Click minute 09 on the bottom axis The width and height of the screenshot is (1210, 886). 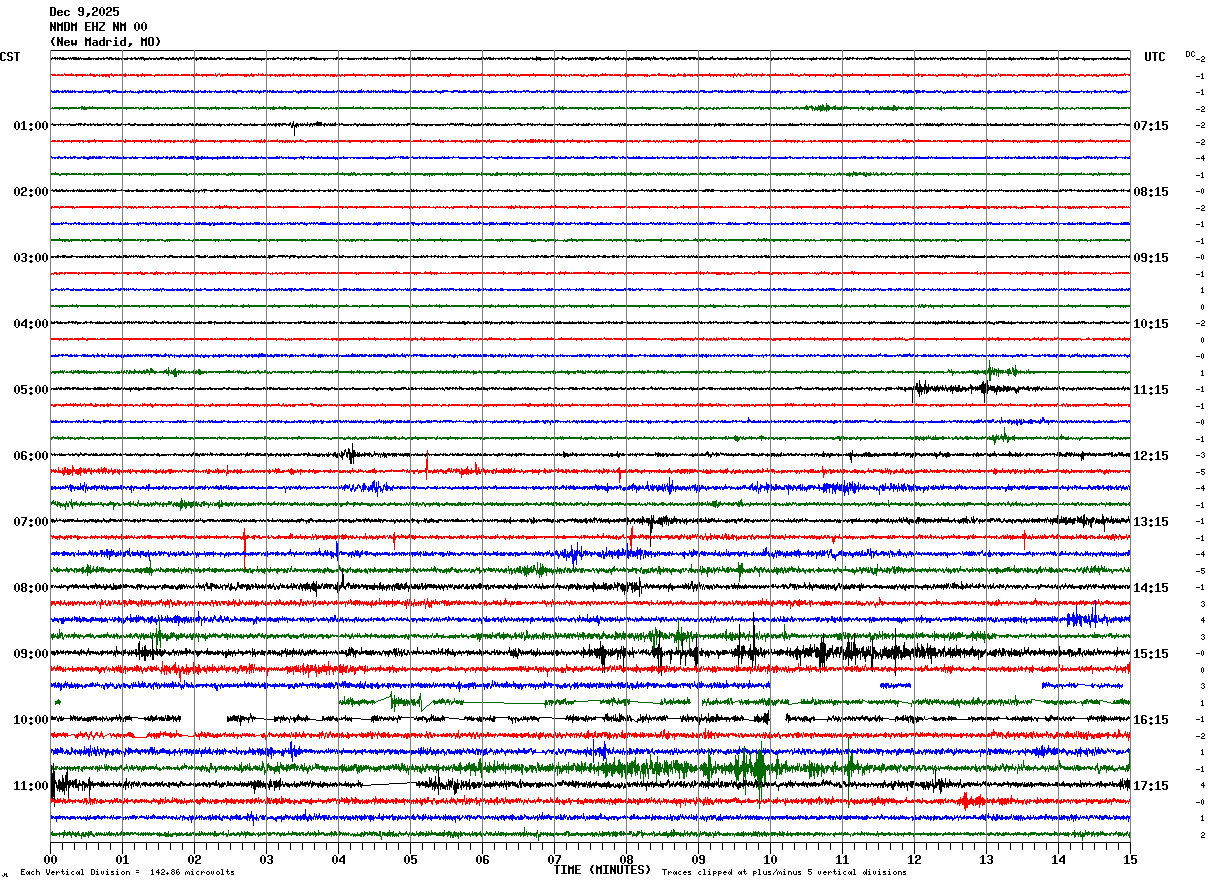click(698, 859)
